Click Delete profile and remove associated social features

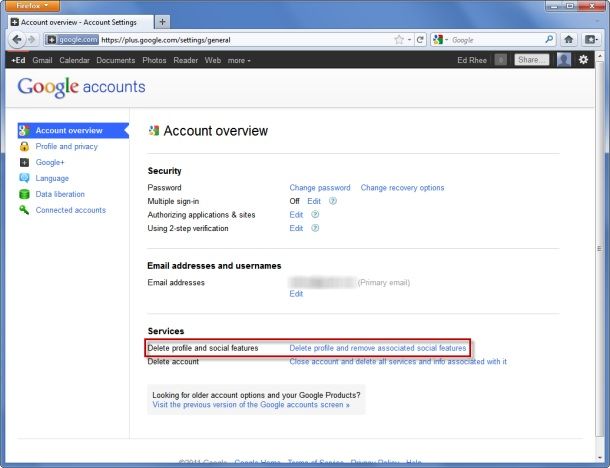[378, 348]
